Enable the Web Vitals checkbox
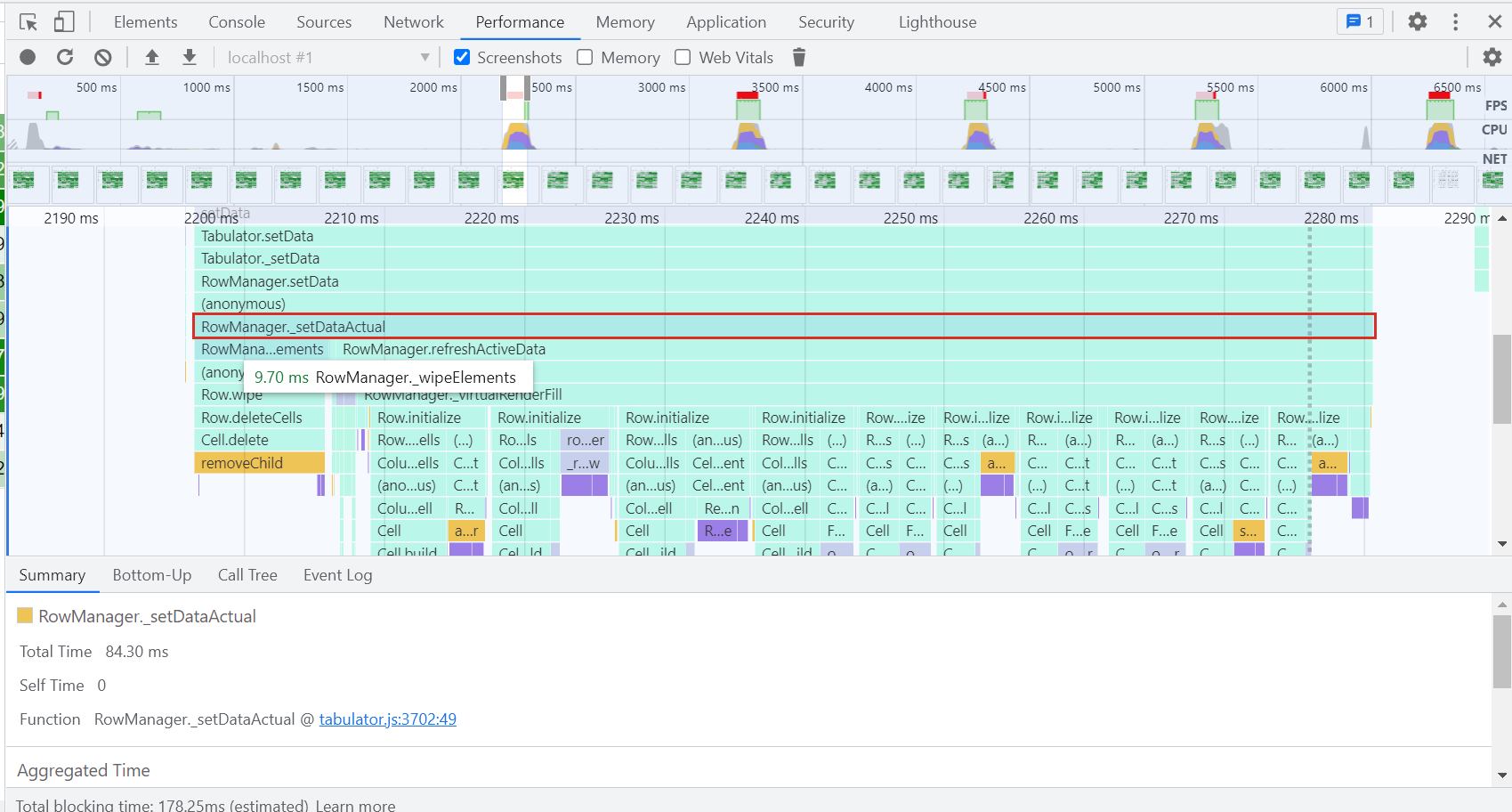1512x812 pixels. pyautogui.click(x=683, y=57)
